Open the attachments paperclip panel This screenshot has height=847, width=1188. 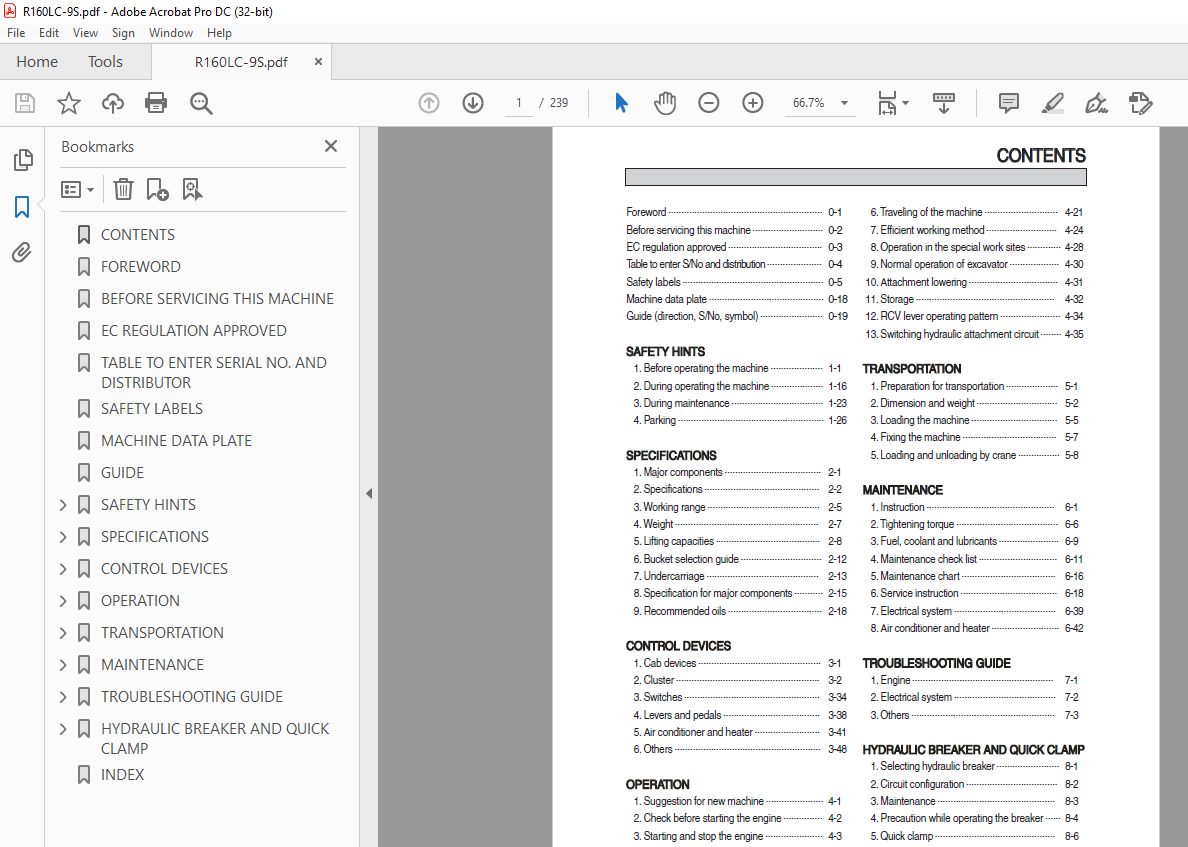click(x=22, y=252)
